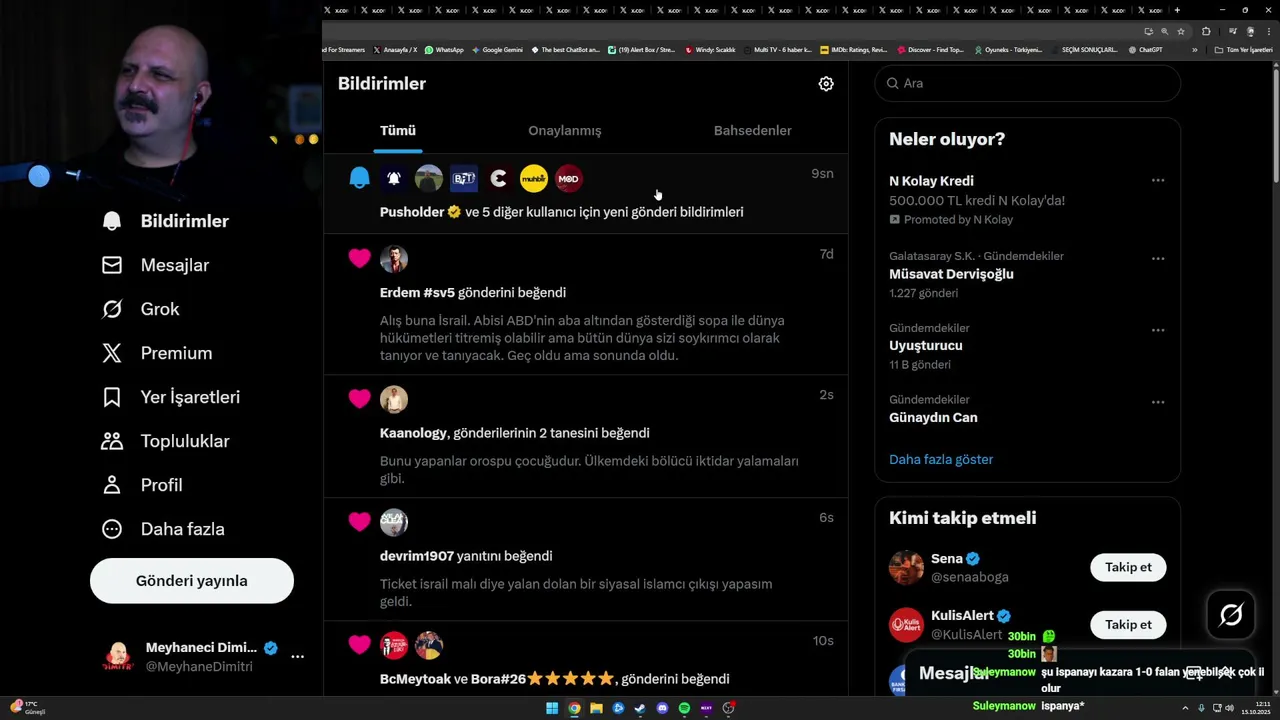Image resolution: width=1280 pixels, height=720 pixels.
Task: Open Grok from the sidebar
Action: point(141,309)
